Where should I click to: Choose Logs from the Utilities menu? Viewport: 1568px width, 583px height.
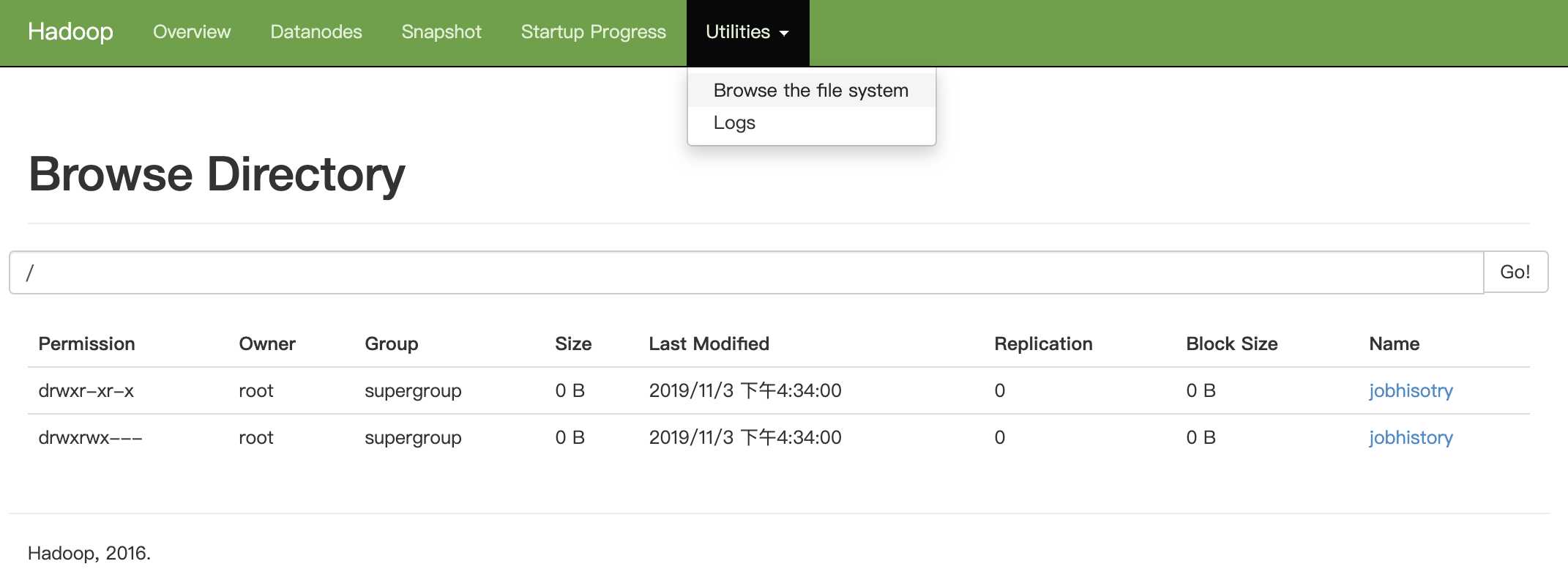click(x=734, y=123)
